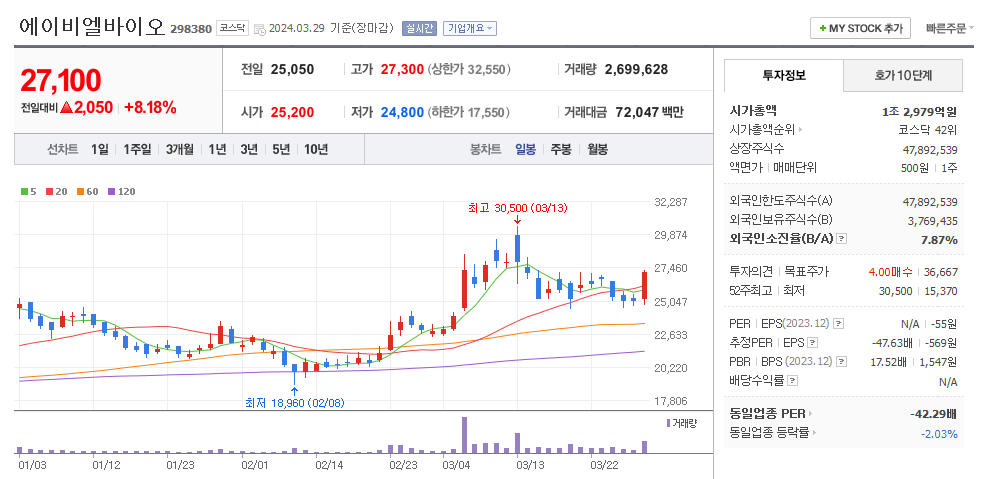Viewport: 982px width, 479px height.
Task: Click the 03/22 date label on chart axis
Action: [x=603, y=465]
